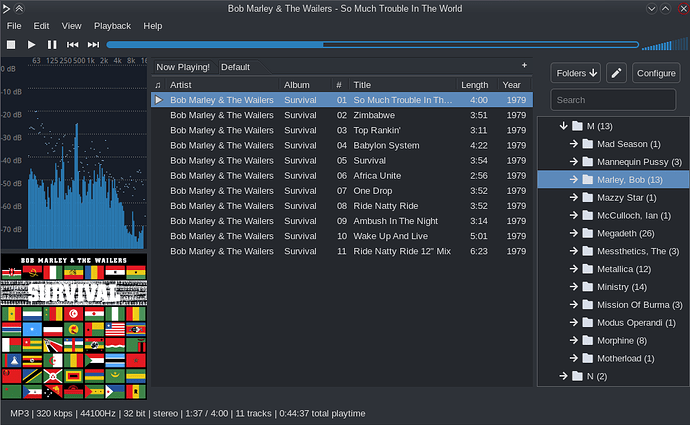Sort tracks by the Length column
Viewport: 690px width, 425px height.
[474, 85]
